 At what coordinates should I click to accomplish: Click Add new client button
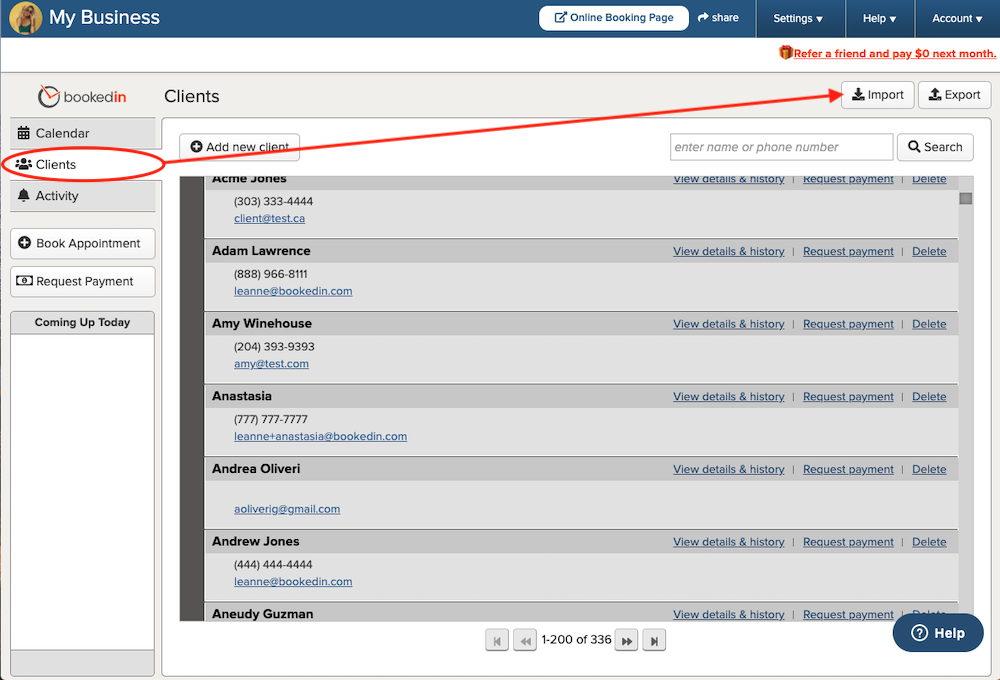(x=239, y=147)
